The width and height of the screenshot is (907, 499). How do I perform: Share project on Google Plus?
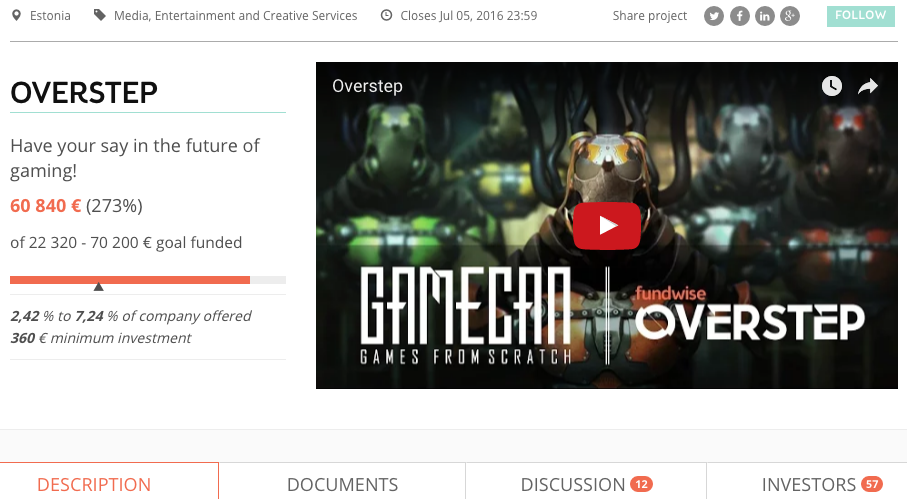click(790, 16)
